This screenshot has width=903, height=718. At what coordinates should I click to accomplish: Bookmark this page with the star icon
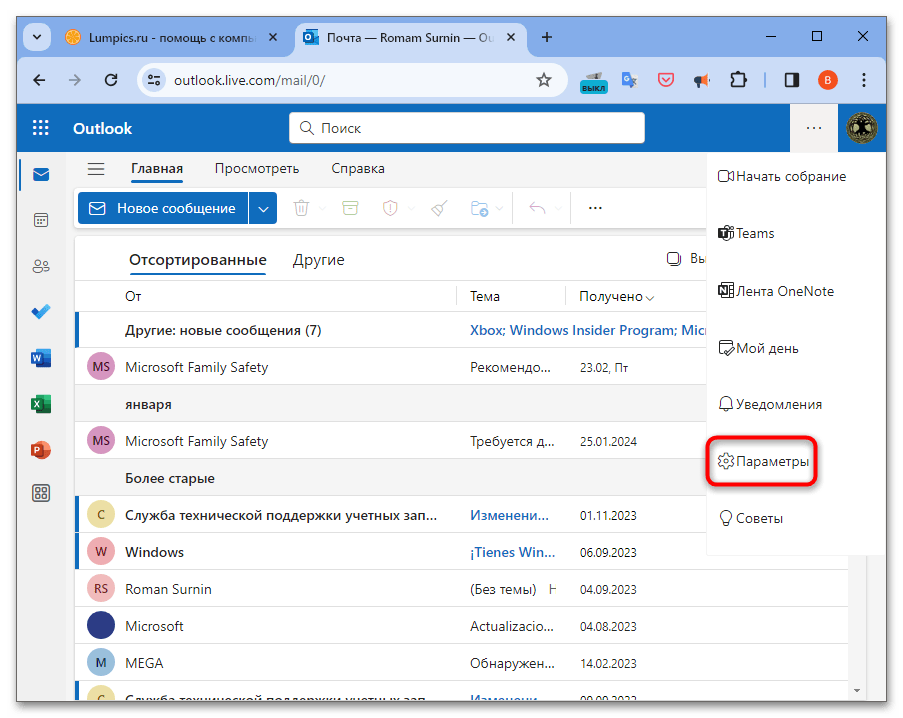(x=544, y=80)
